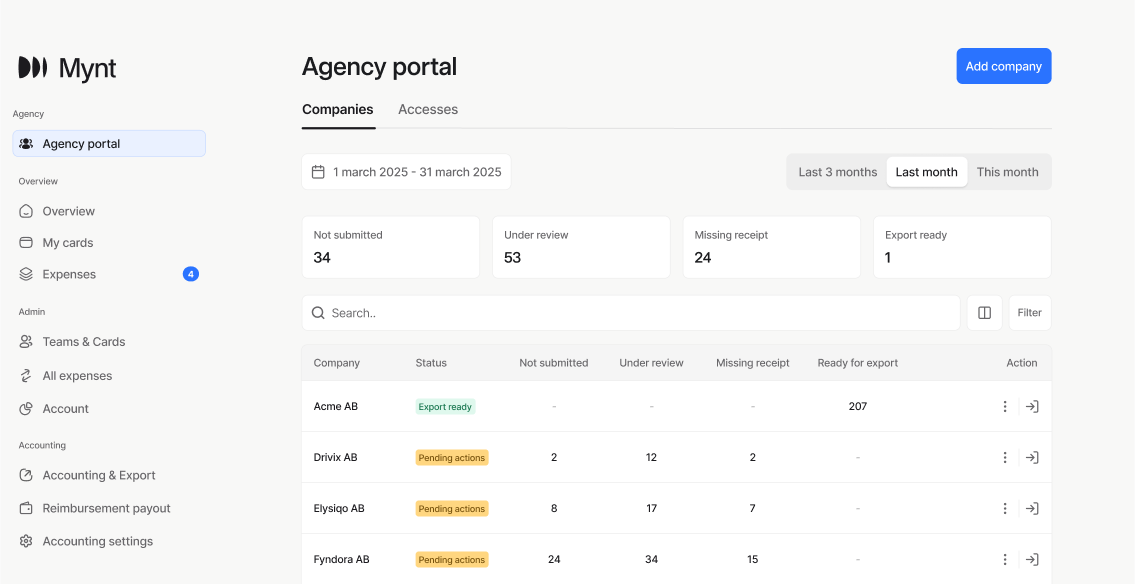Click the Export ready summary card
The image size is (1135, 584).
[962, 247]
